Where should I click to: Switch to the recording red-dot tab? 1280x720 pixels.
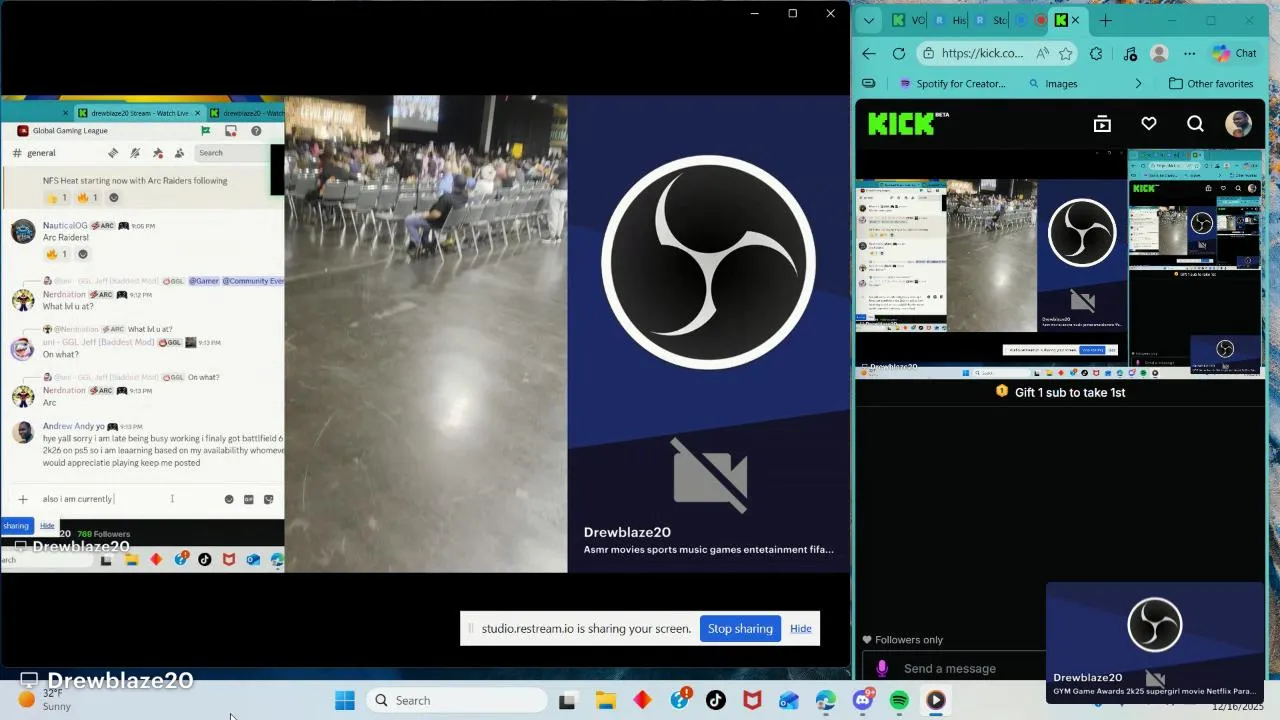(x=1040, y=20)
